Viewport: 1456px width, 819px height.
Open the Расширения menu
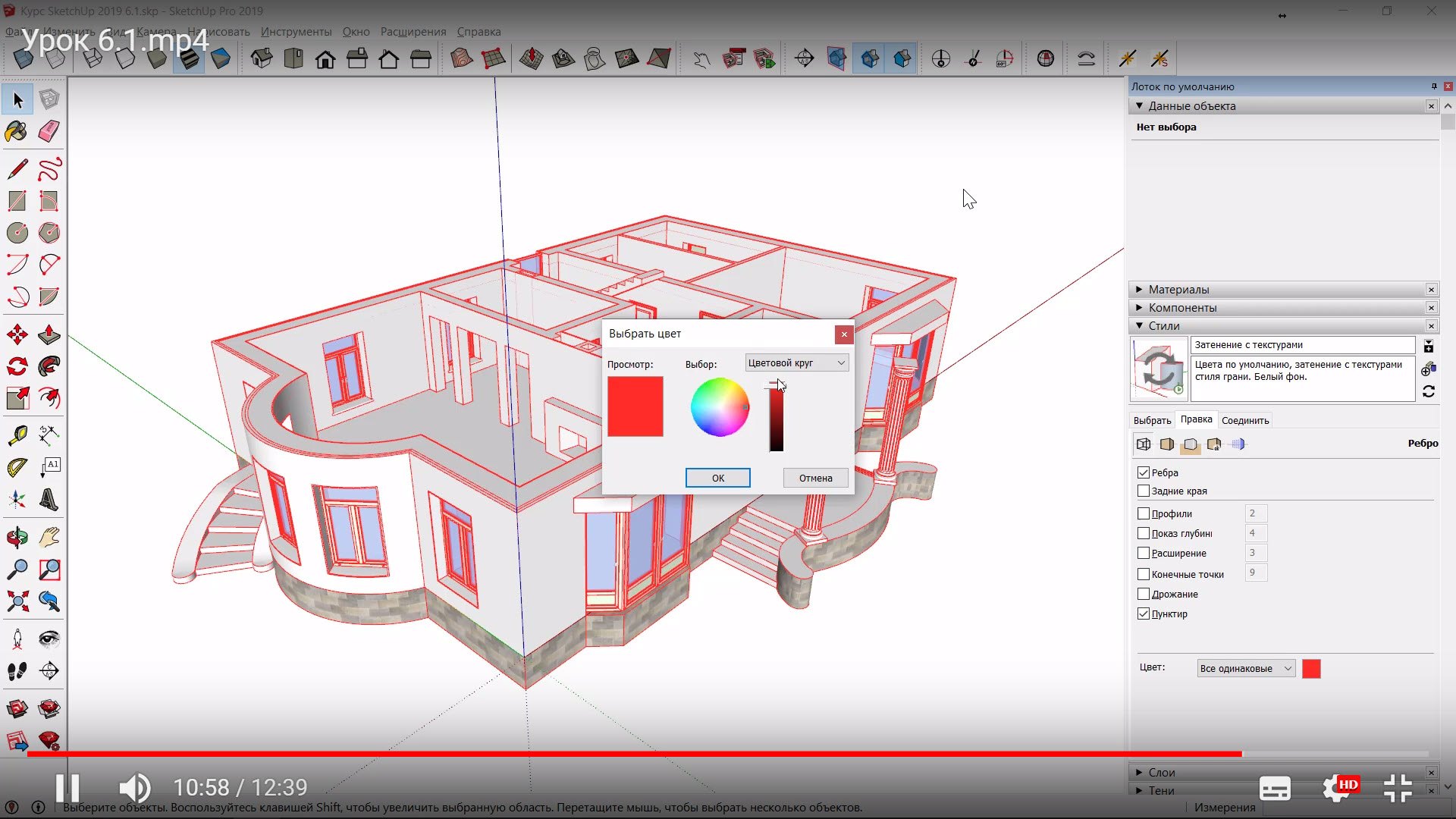pyautogui.click(x=413, y=32)
